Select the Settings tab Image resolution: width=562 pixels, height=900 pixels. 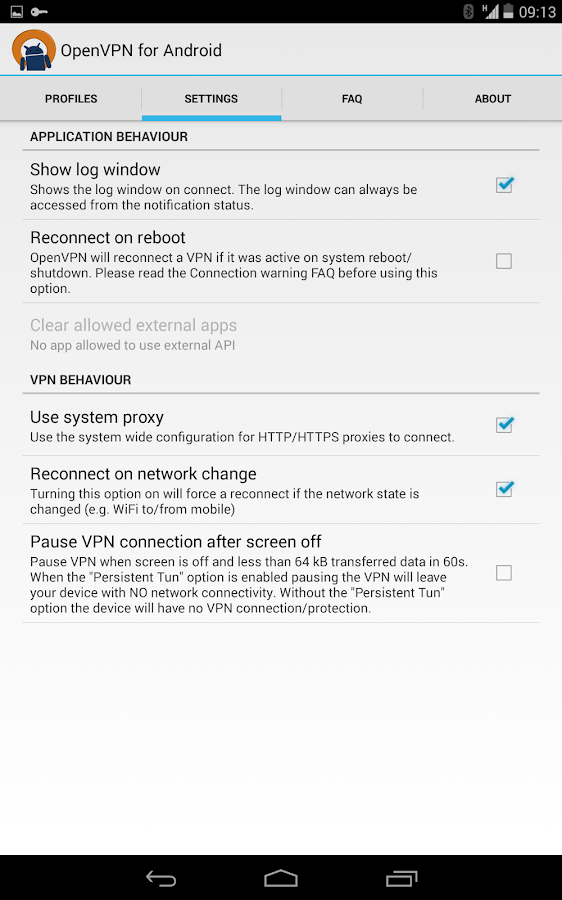211,99
